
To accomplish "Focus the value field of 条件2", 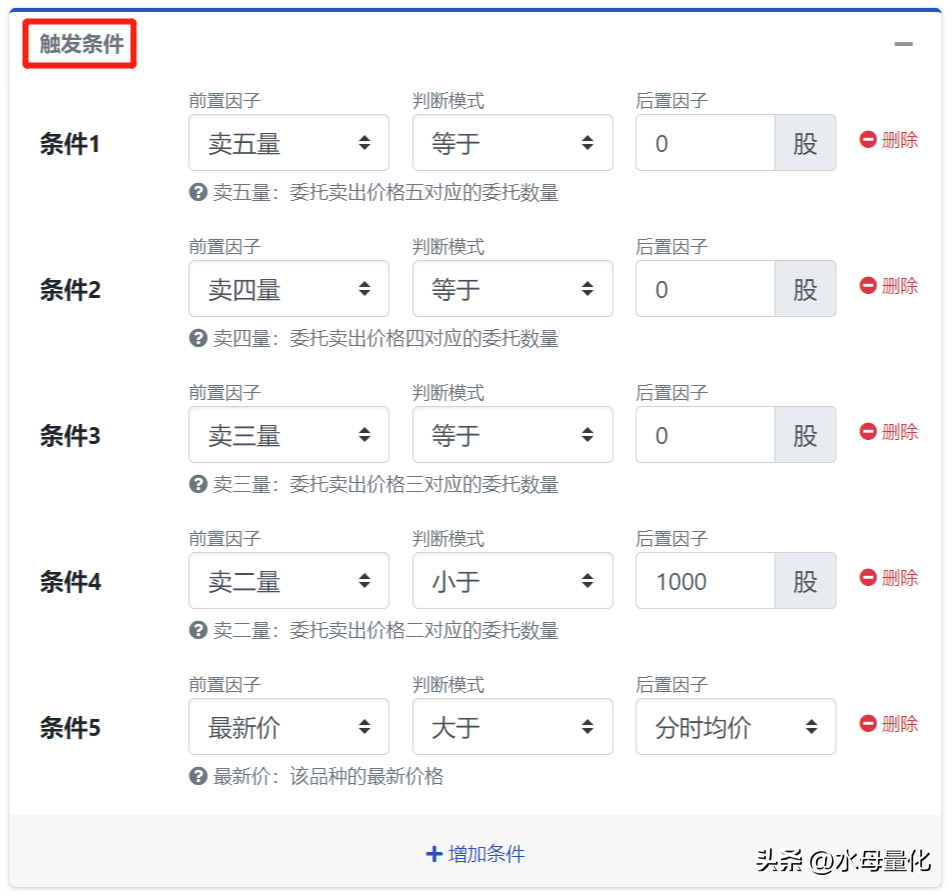I will click(705, 288).
